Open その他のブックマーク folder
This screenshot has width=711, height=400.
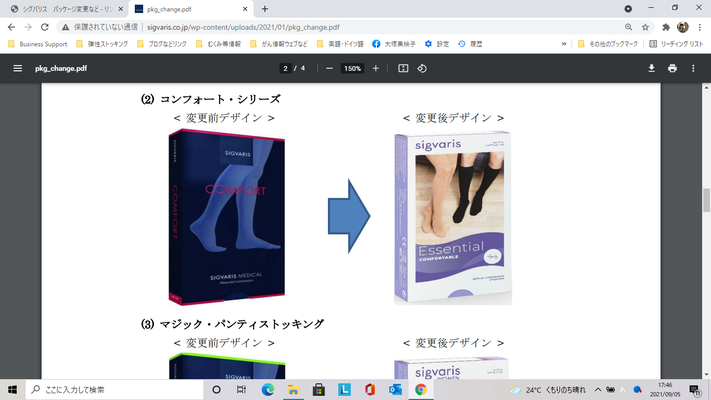pos(608,44)
